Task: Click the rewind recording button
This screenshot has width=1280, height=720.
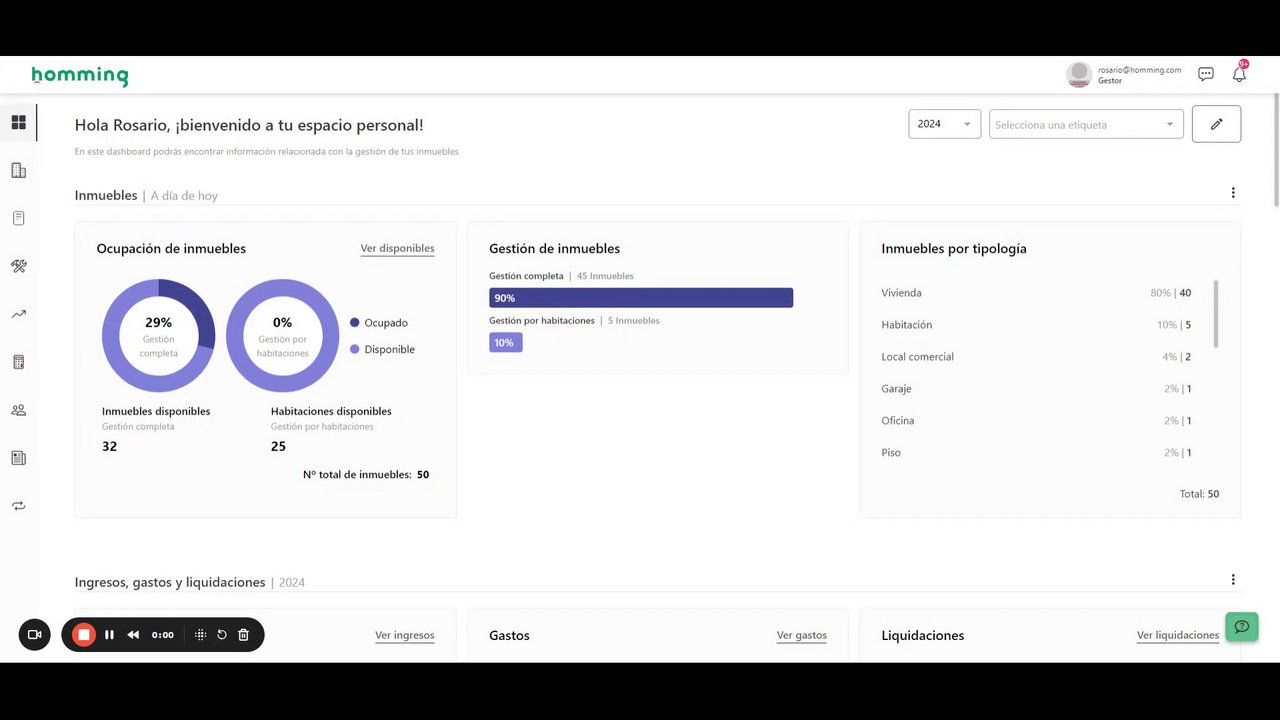Action: coord(133,635)
